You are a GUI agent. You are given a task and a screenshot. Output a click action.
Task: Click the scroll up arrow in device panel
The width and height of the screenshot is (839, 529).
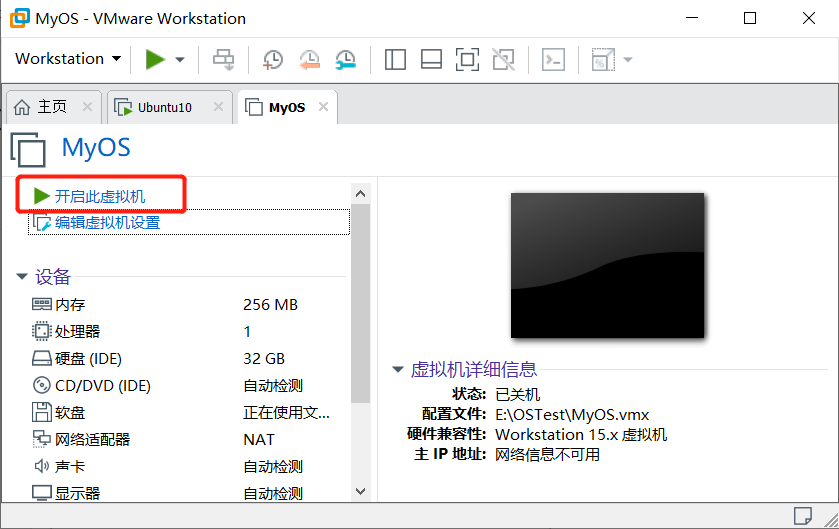361,194
